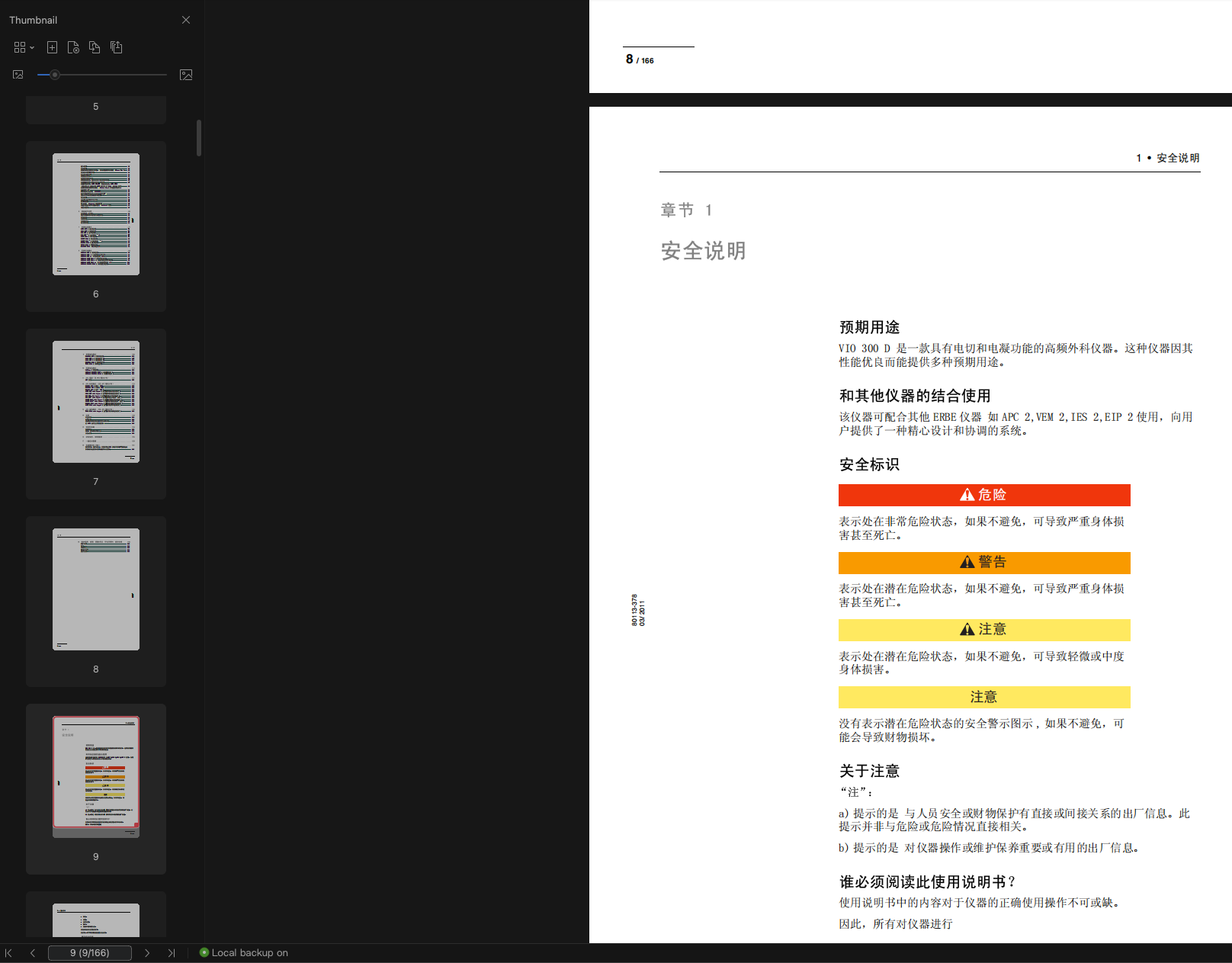Open the thumbnail layout grid options
Screen dimensions: 1232x963
click(x=21, y=47)
